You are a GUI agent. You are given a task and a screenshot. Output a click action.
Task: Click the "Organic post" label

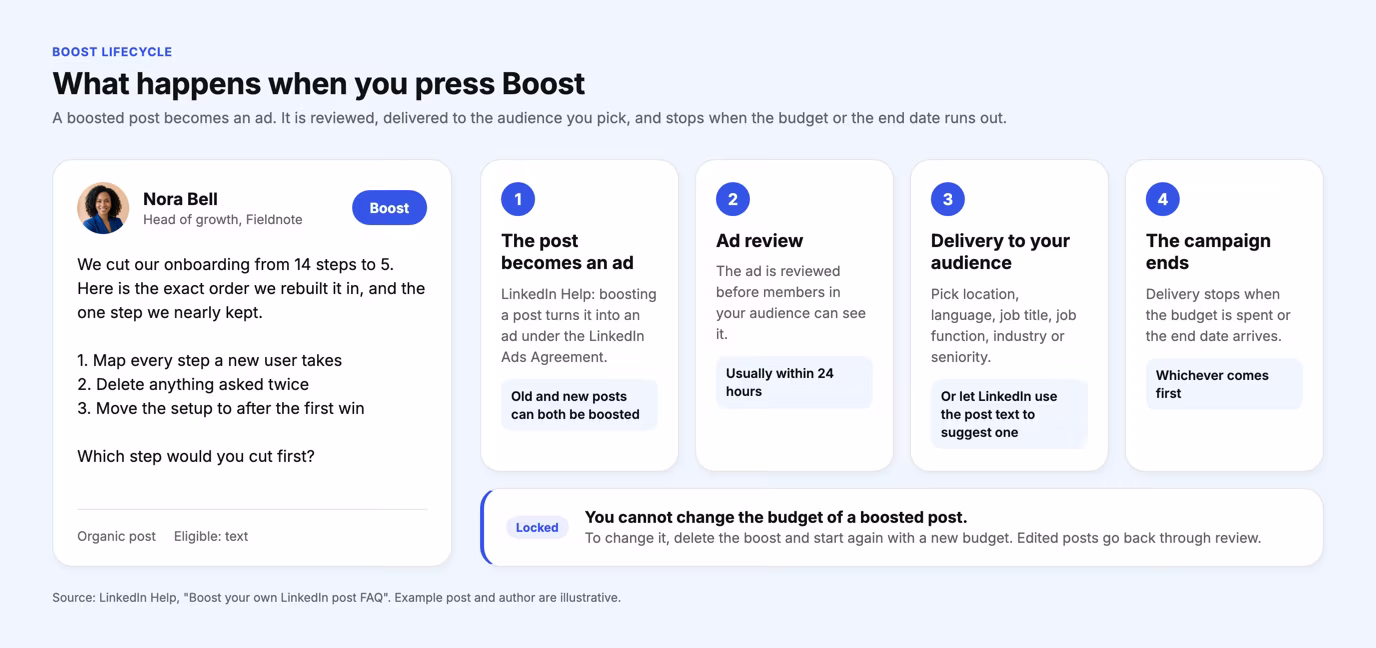[x=116, y=536]
